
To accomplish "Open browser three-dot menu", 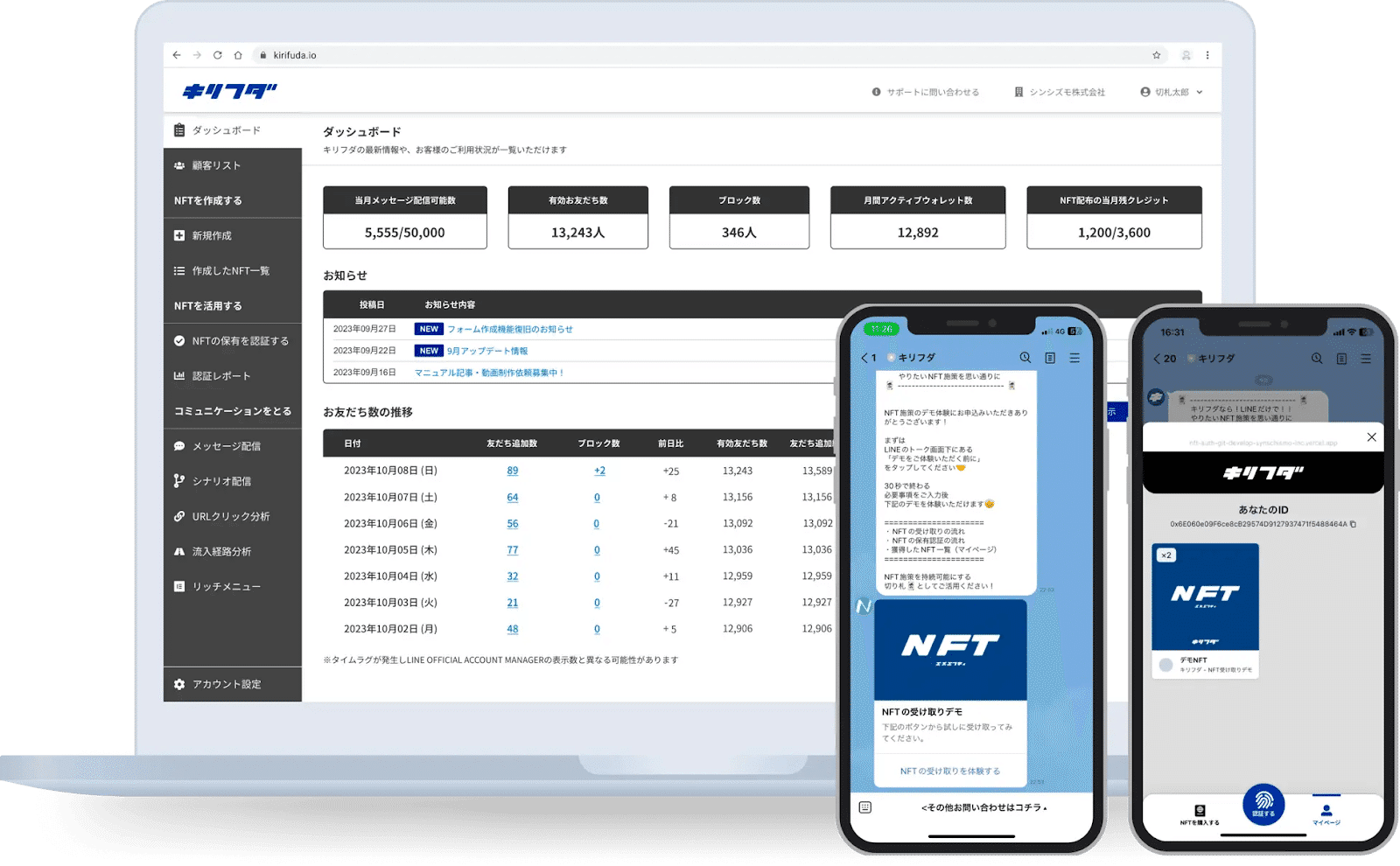I will coord(1207,55).
